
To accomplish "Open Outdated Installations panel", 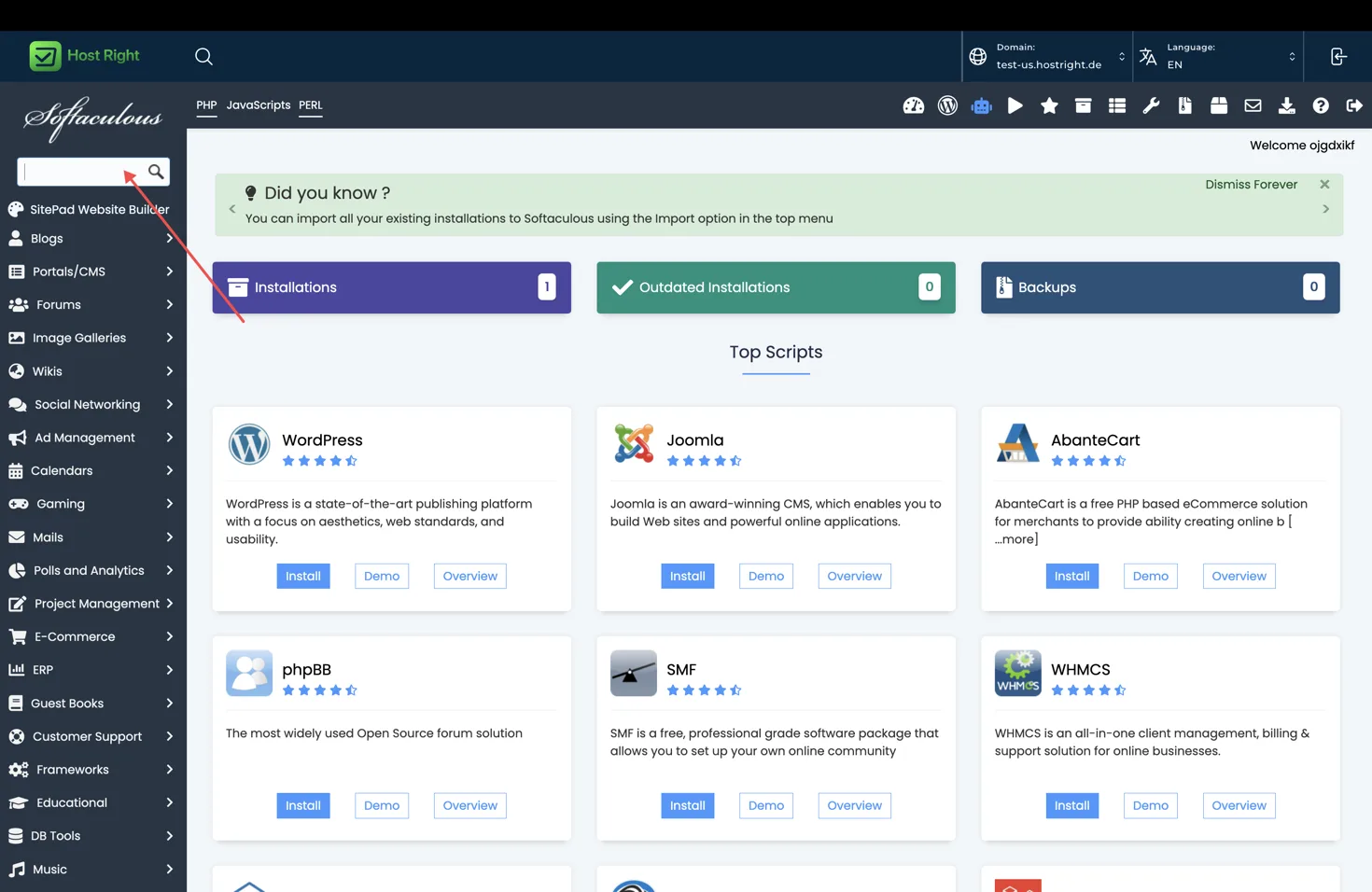I will (776, 287).
